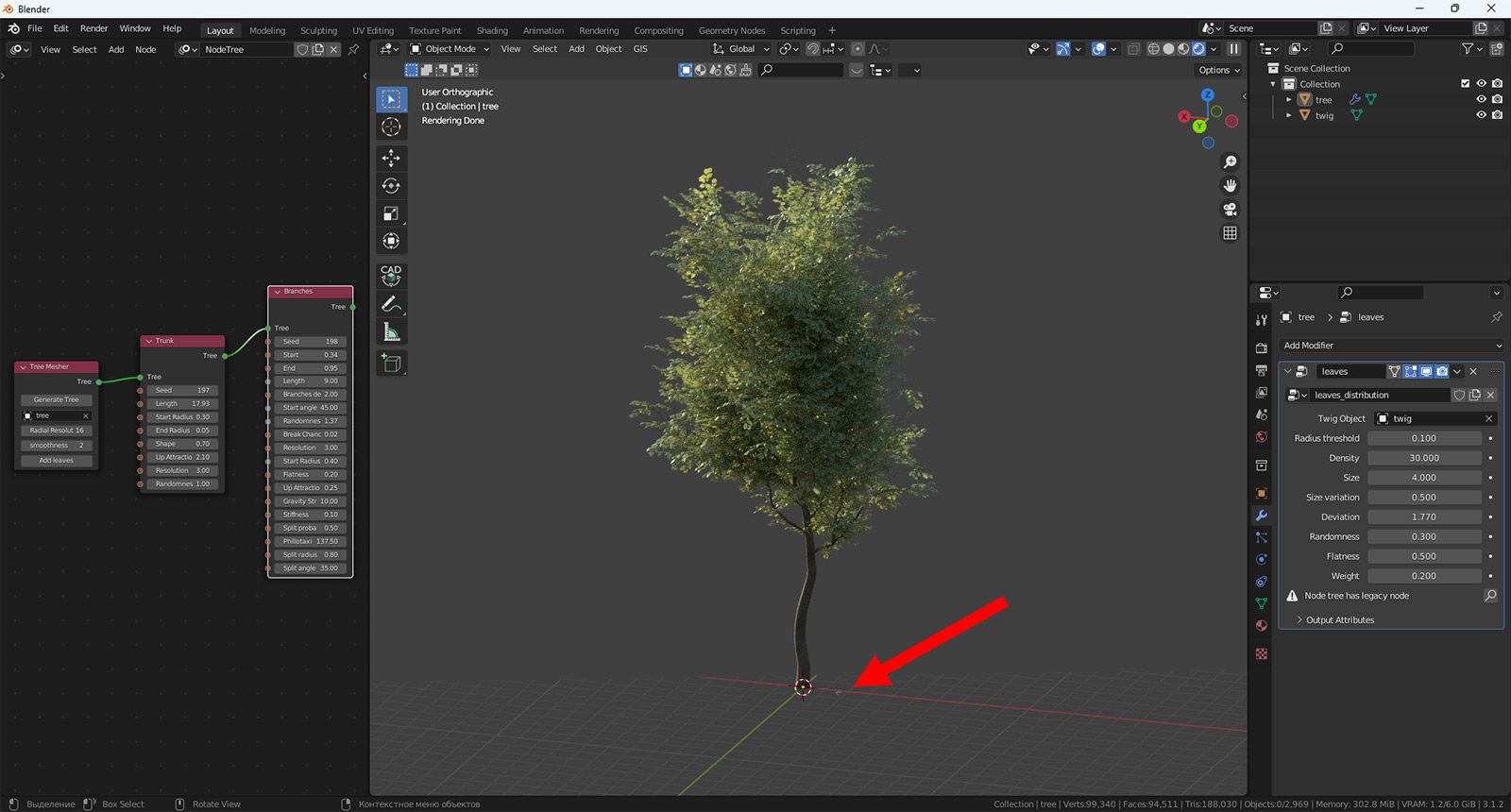
Task: Activate the Scale tool
Action: tap(391, 213)
